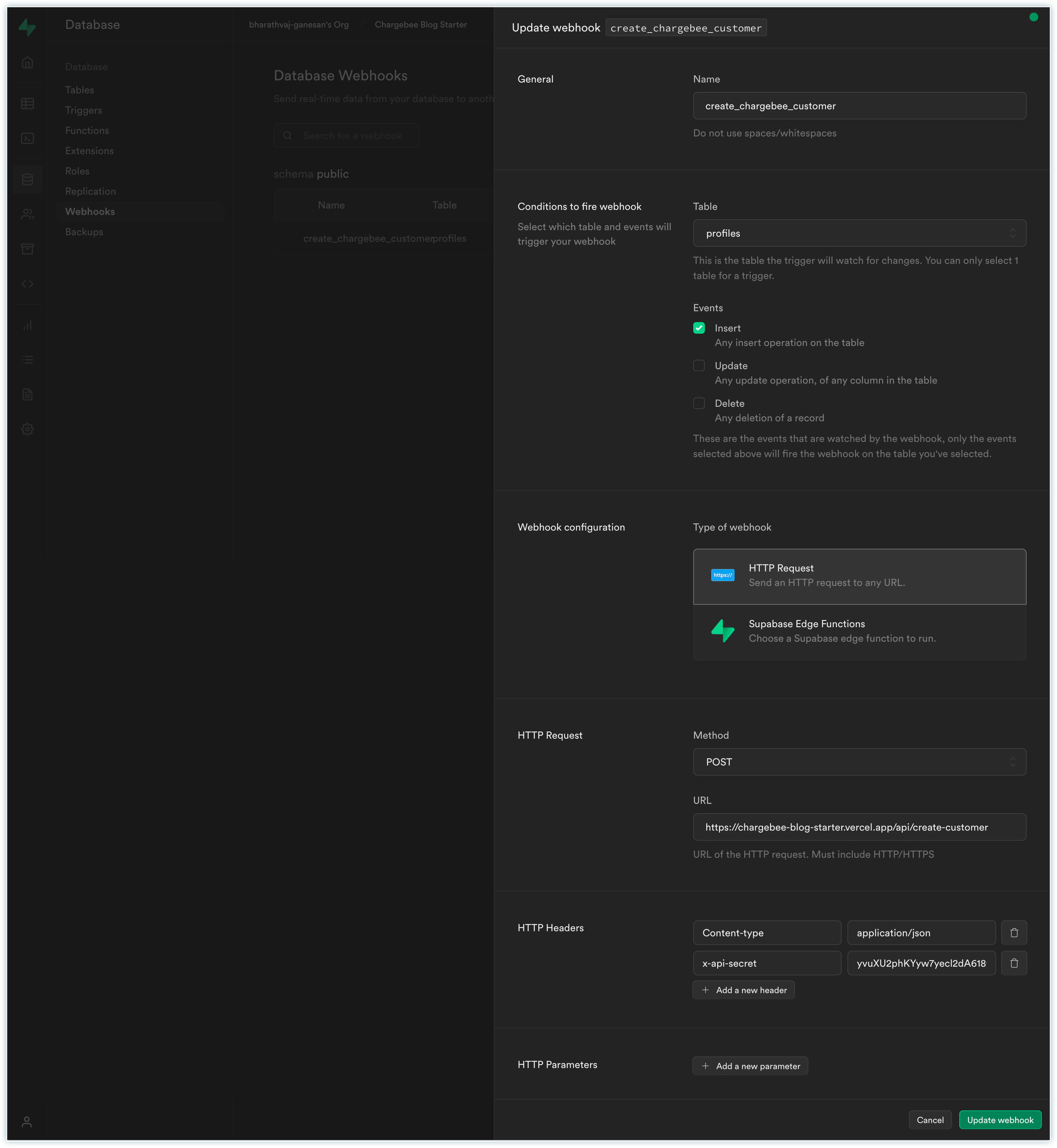Expand the Table selector dropdown
Screen dimensions: 1057x1148
coord(1012,233)
